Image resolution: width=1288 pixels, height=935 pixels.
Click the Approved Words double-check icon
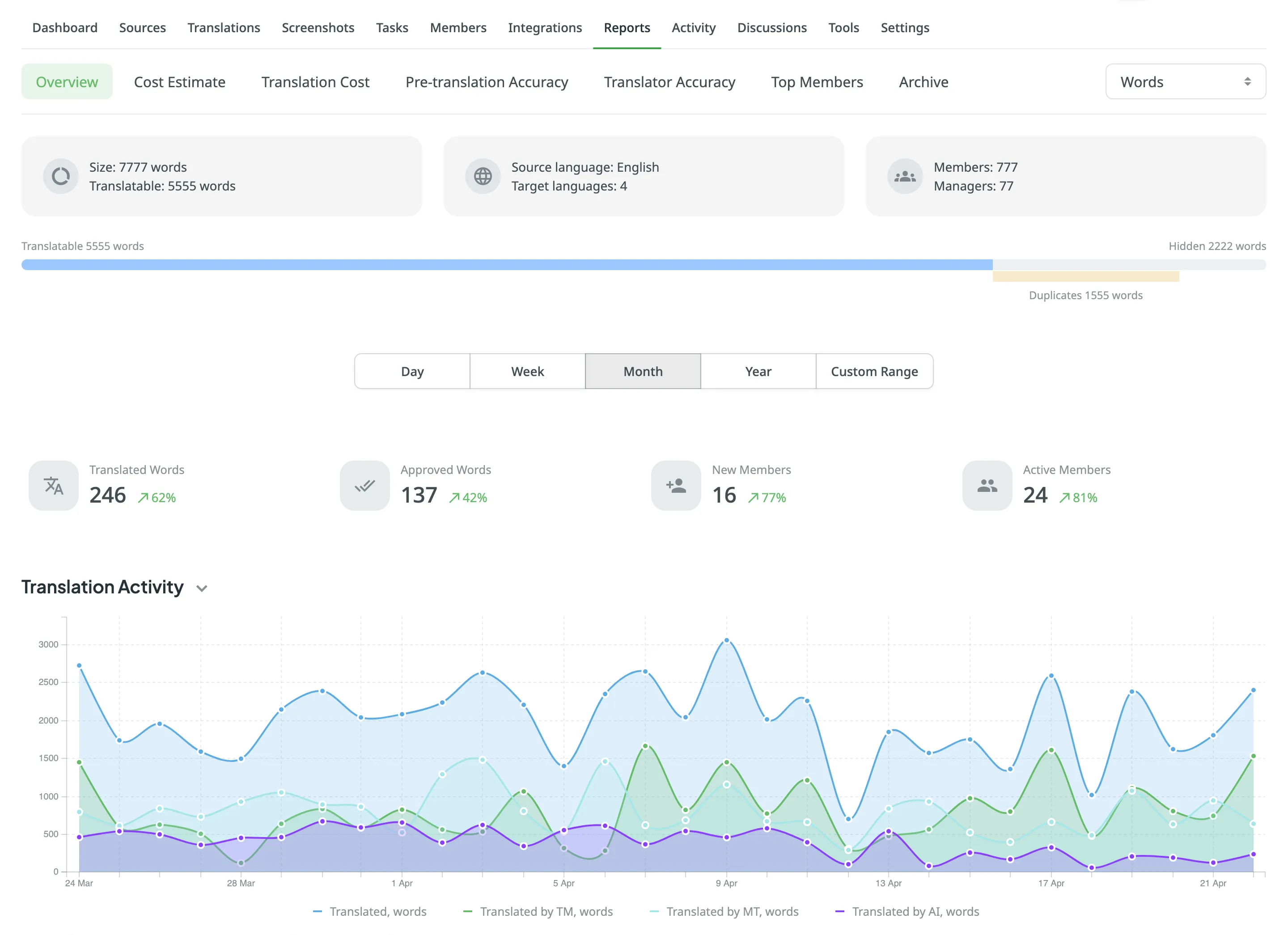click(364, 485)
